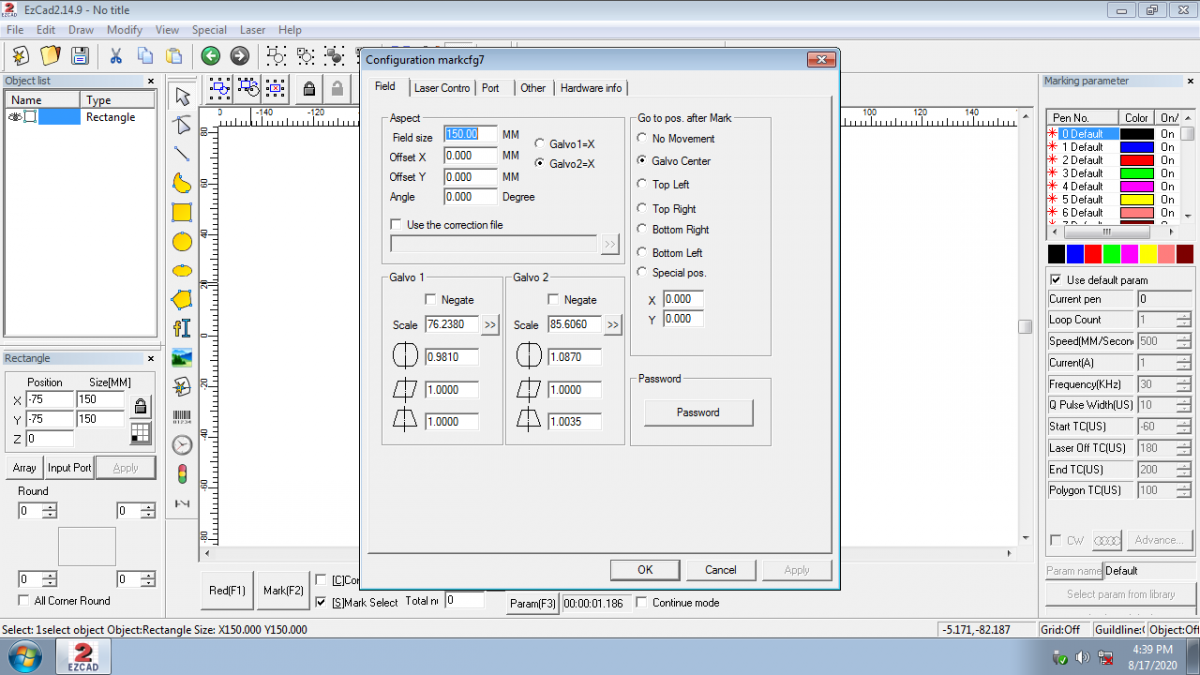
Task: Choose the Text tool in the toolbox
Action: [182, 327]
